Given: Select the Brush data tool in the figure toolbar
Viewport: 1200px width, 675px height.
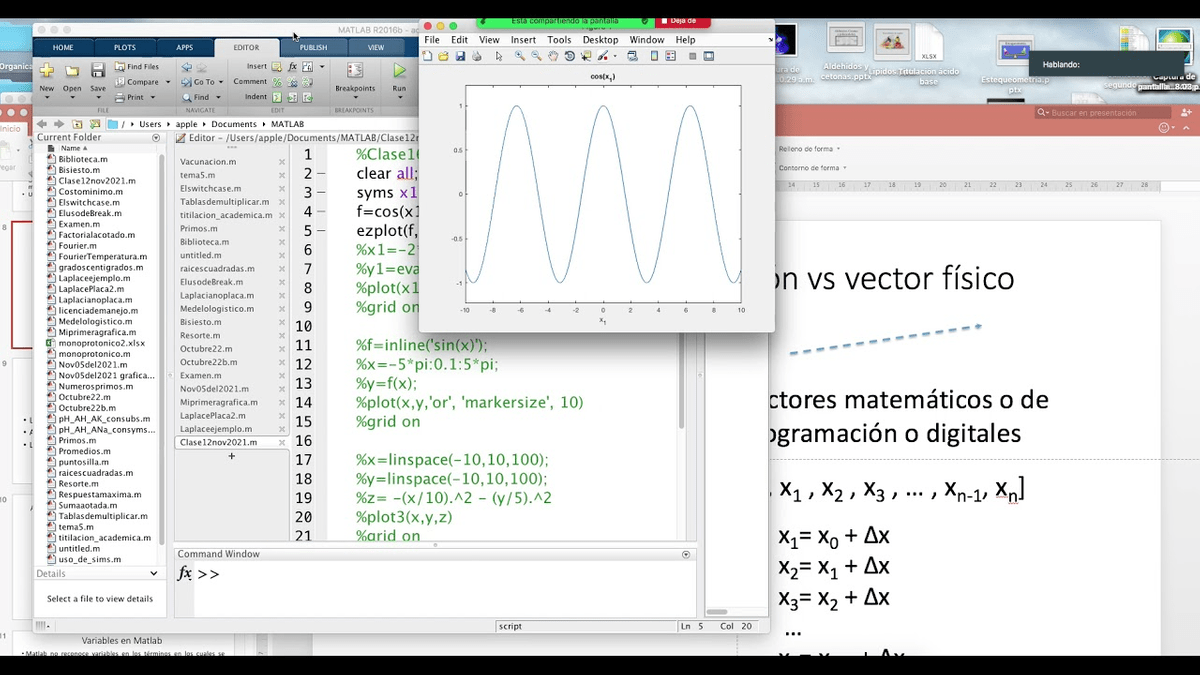Looking at the screenshot, I should (604, 56).
